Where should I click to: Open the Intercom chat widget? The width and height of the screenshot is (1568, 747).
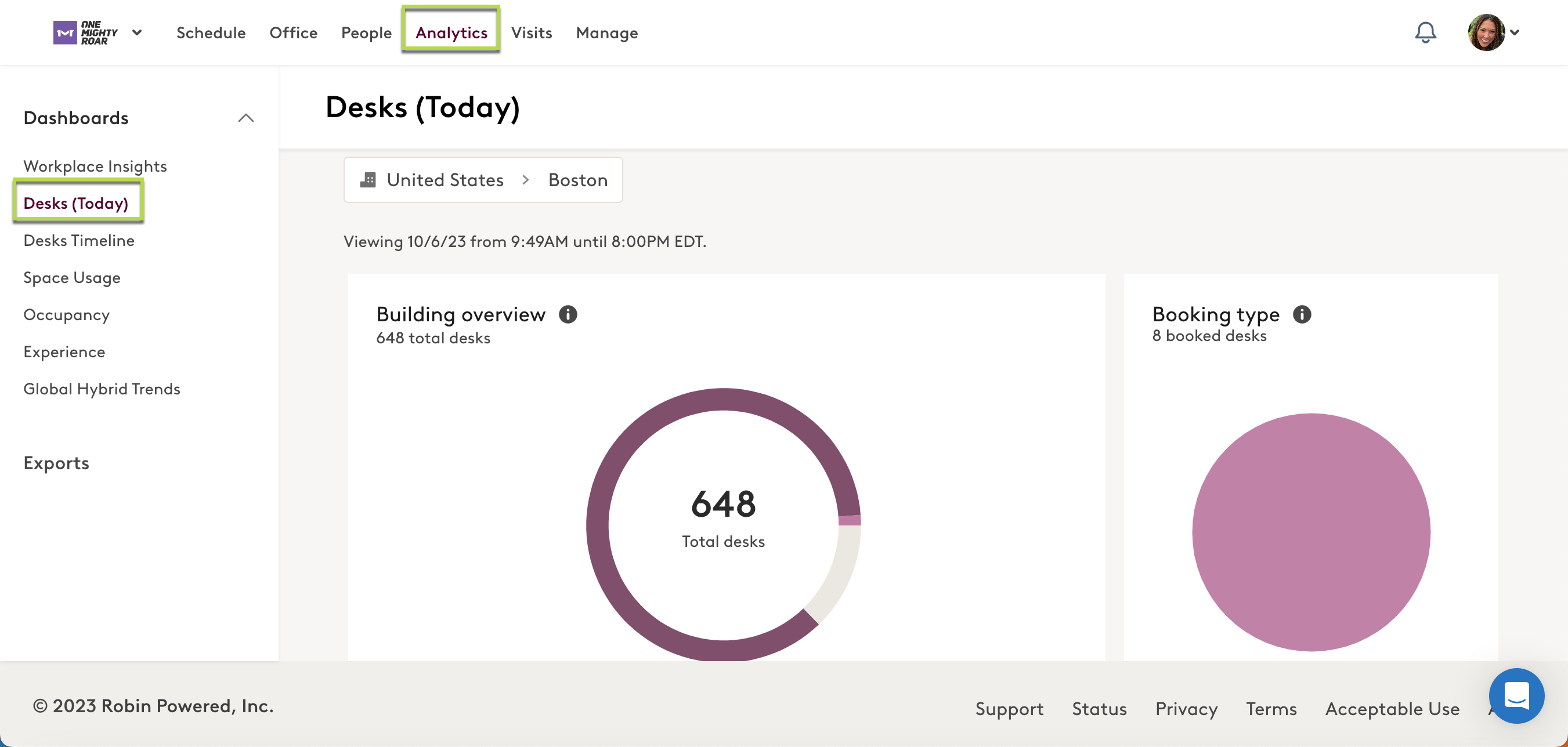coord(1517,696)
